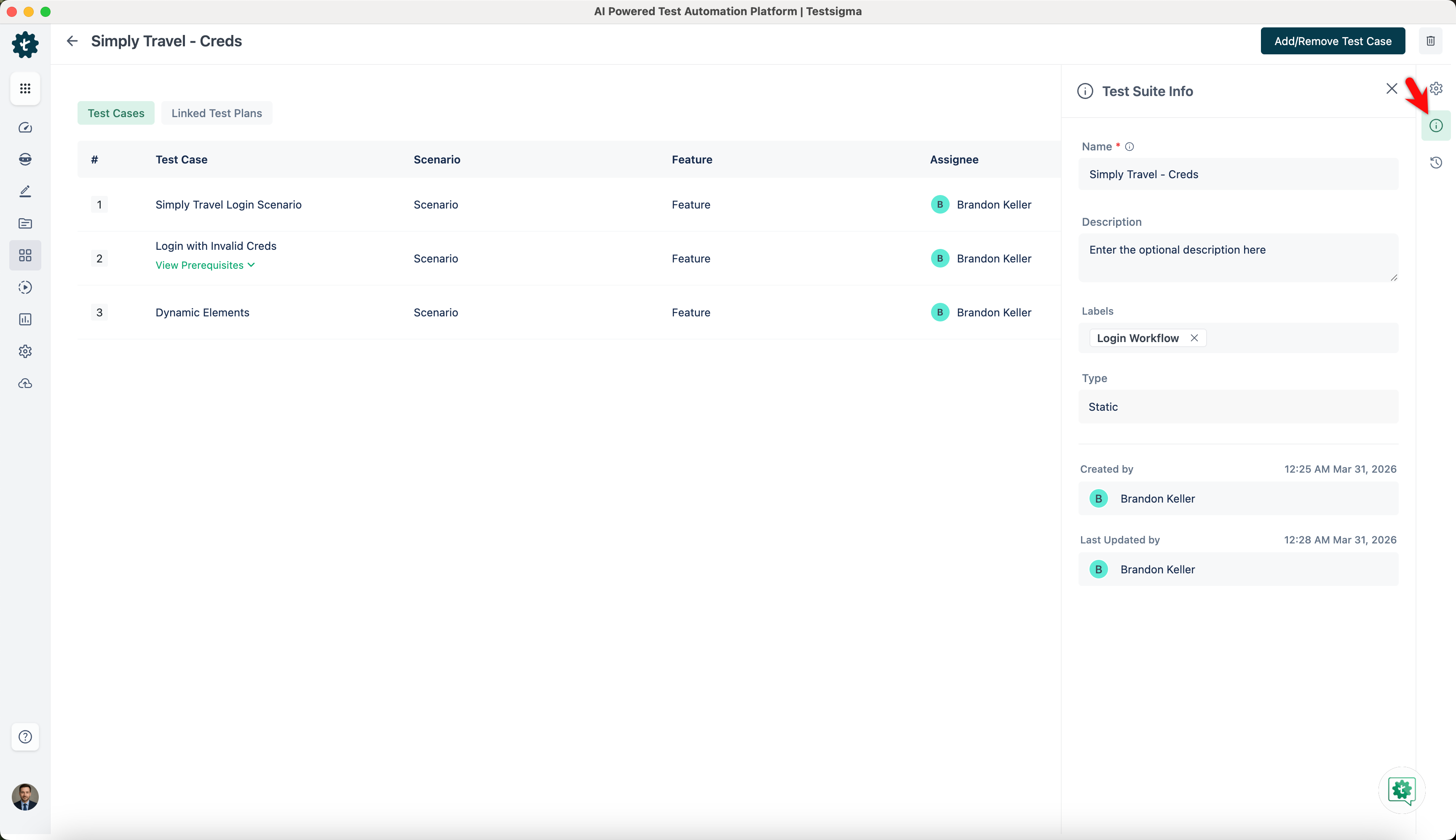The width and height of the screenshot is (1456, 840).
Task: Open the apps grid menu icon
Action: (x=25, y=88)
